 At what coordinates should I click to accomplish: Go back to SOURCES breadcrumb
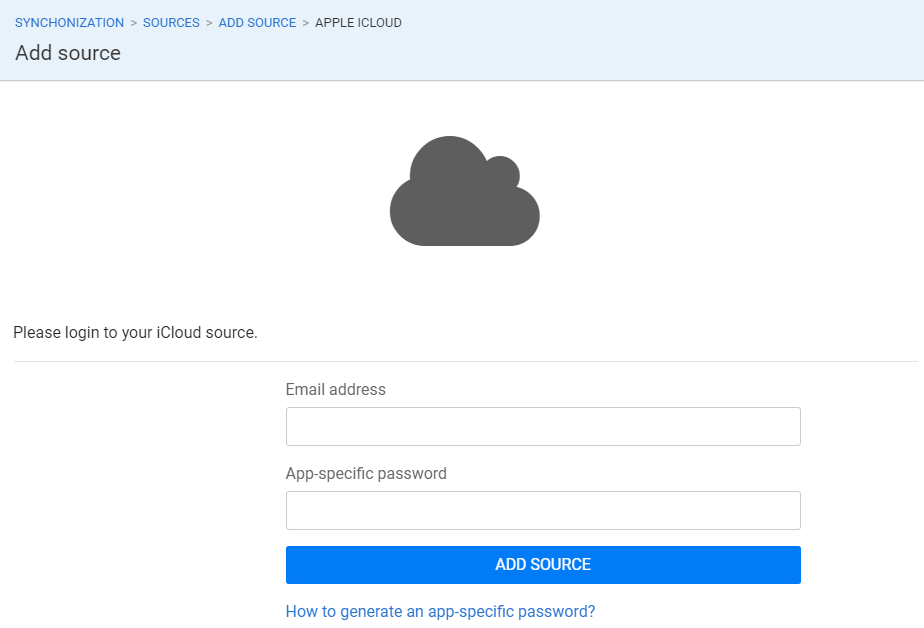pyautogui.click(x=171, y=23)
